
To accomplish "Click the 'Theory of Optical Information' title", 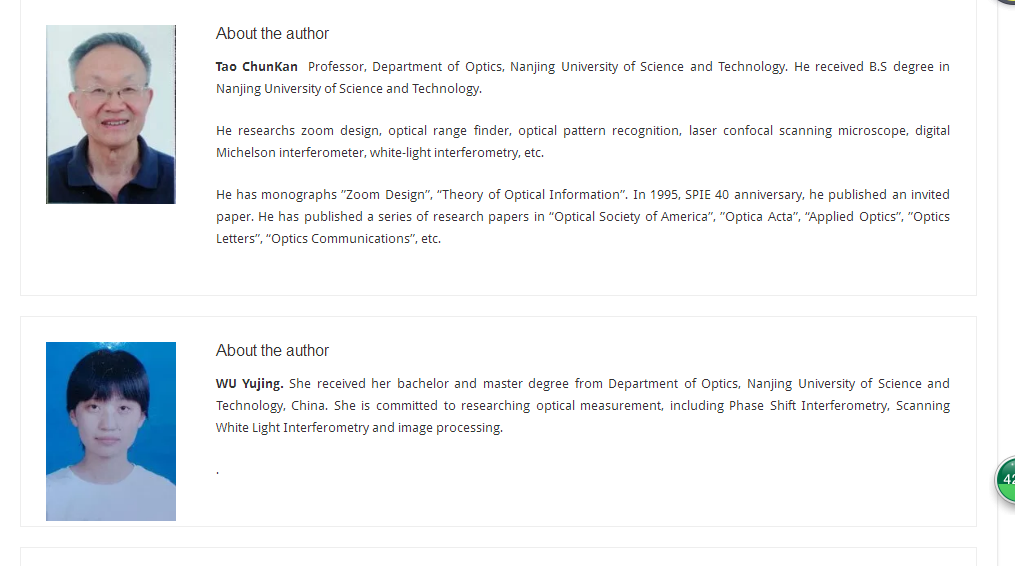I will 531,195.
